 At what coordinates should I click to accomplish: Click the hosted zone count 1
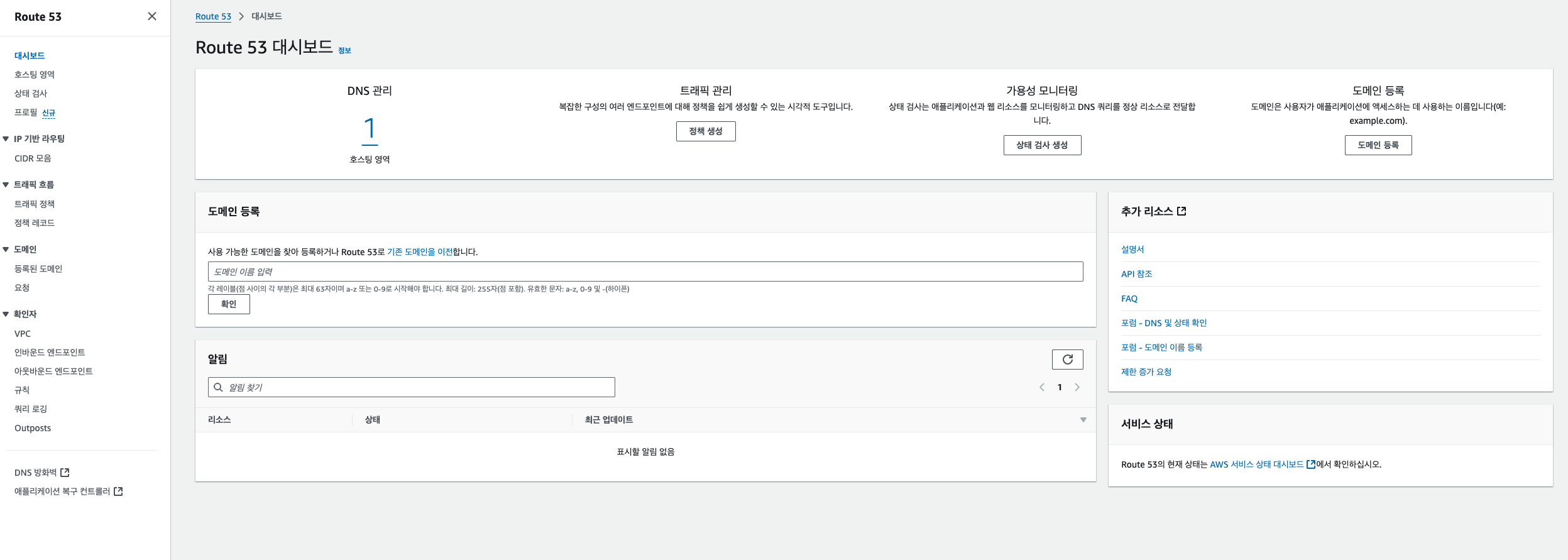click(x=370, y=129)
